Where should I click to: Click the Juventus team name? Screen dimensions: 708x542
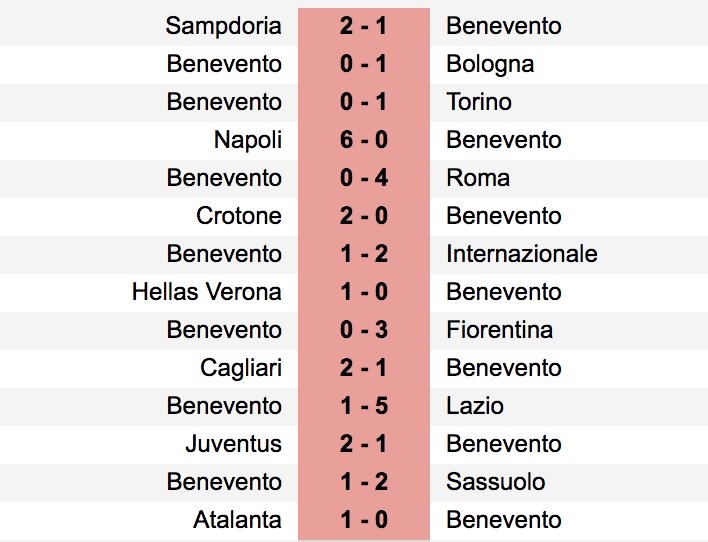click(x=233, y=443)
